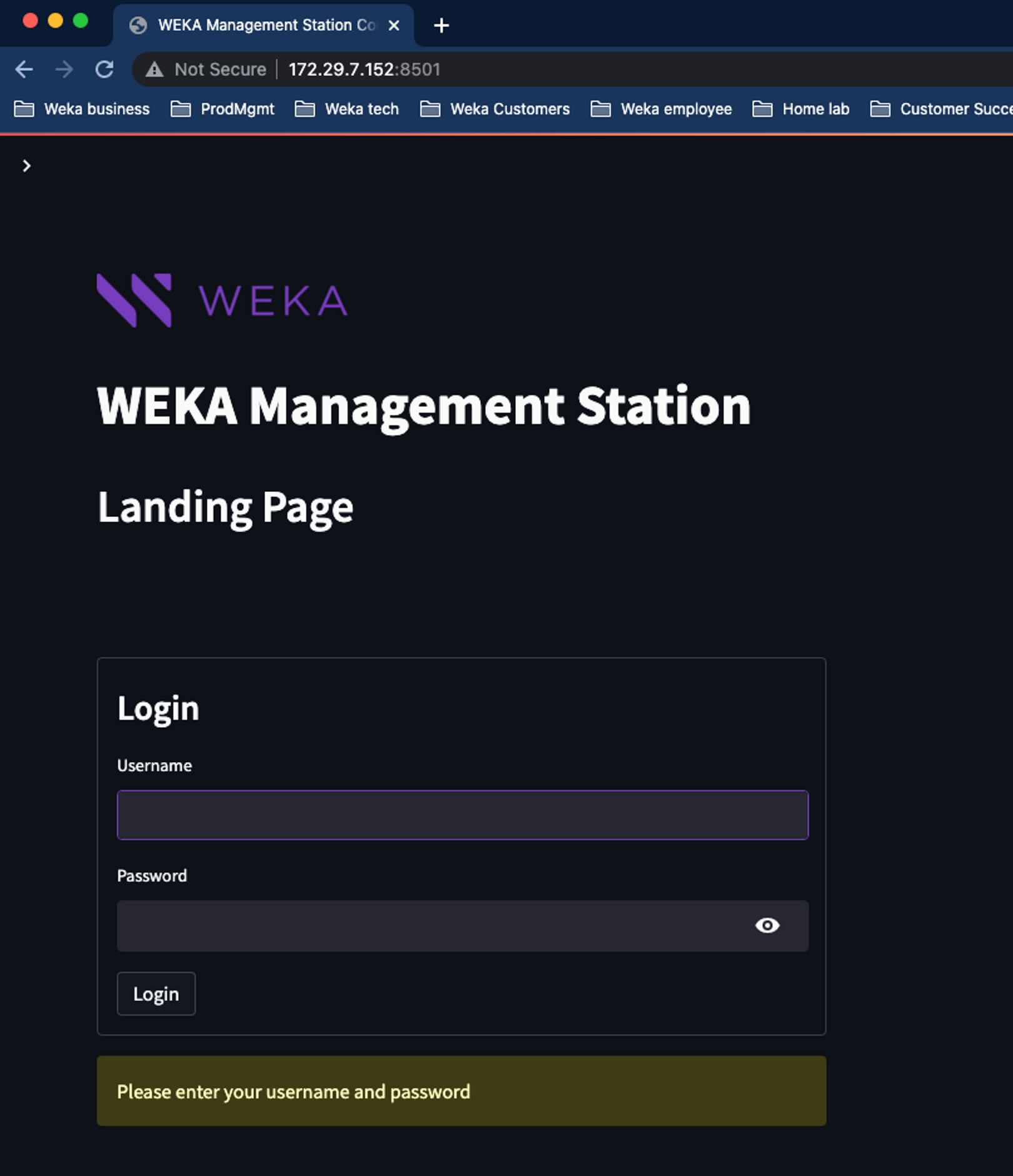Expand the collapsed sidebar chevron
The image size is (1013, 1176).
click(x=26, y=166)
